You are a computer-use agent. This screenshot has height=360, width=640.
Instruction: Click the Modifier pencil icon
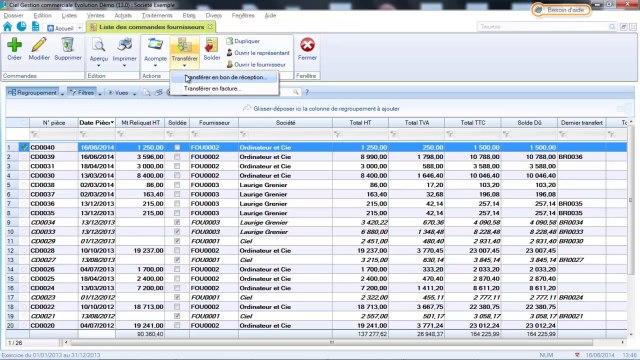pyautogui.click(x=39, y=45)
